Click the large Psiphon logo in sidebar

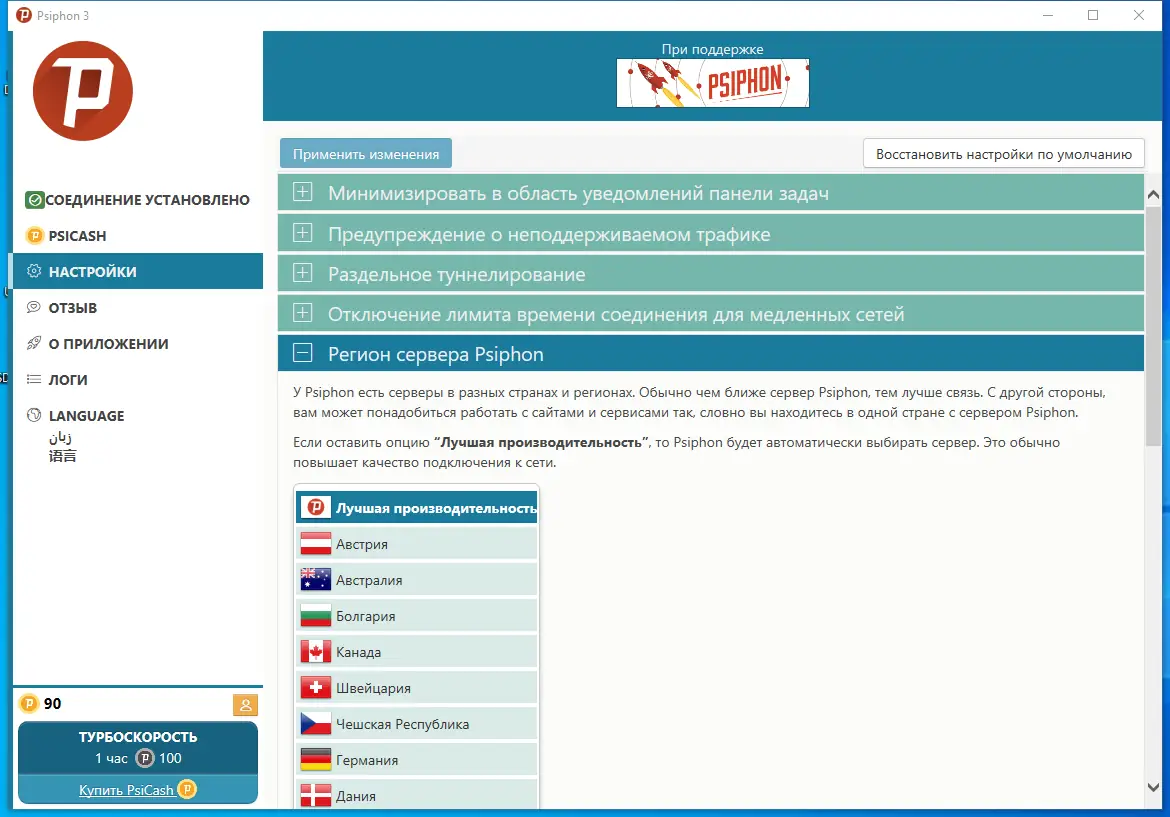[x=83, y=91]
